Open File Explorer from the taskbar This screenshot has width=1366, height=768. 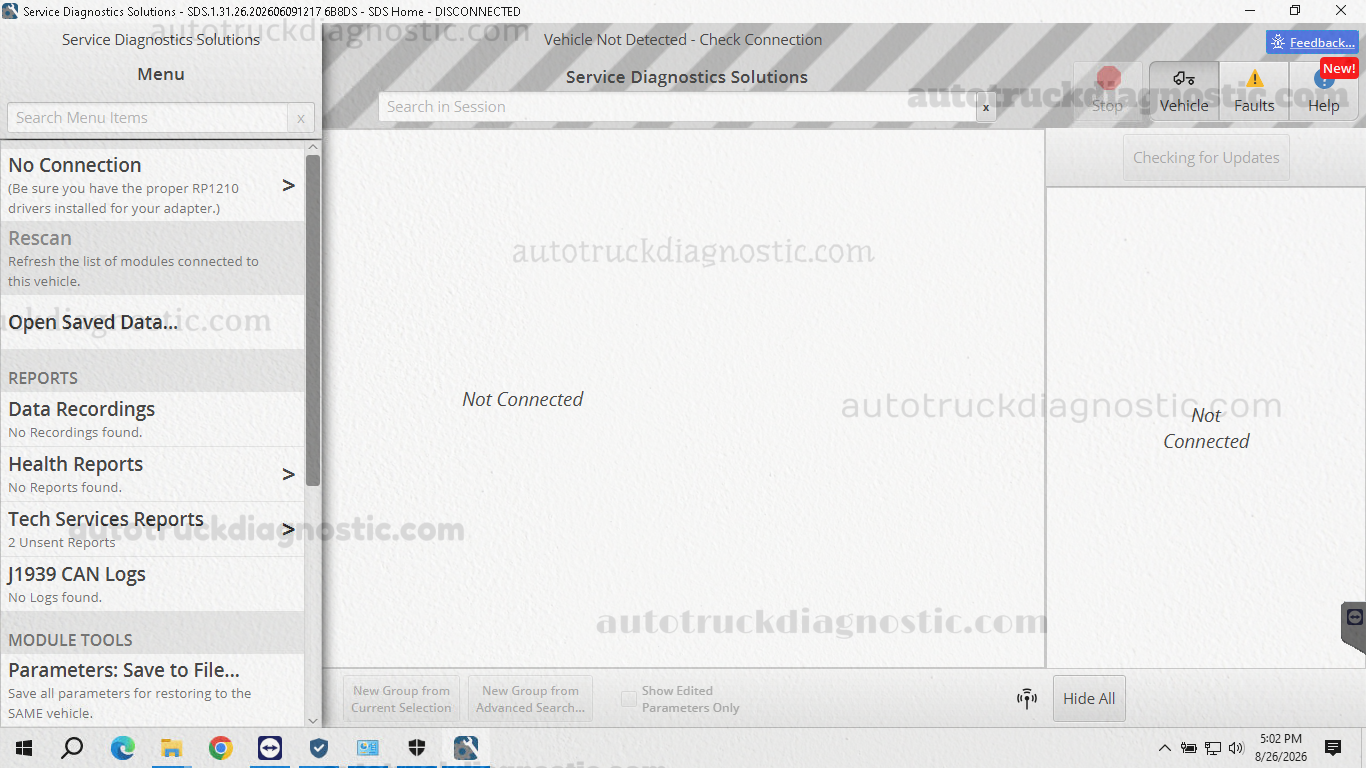point(172,748)
